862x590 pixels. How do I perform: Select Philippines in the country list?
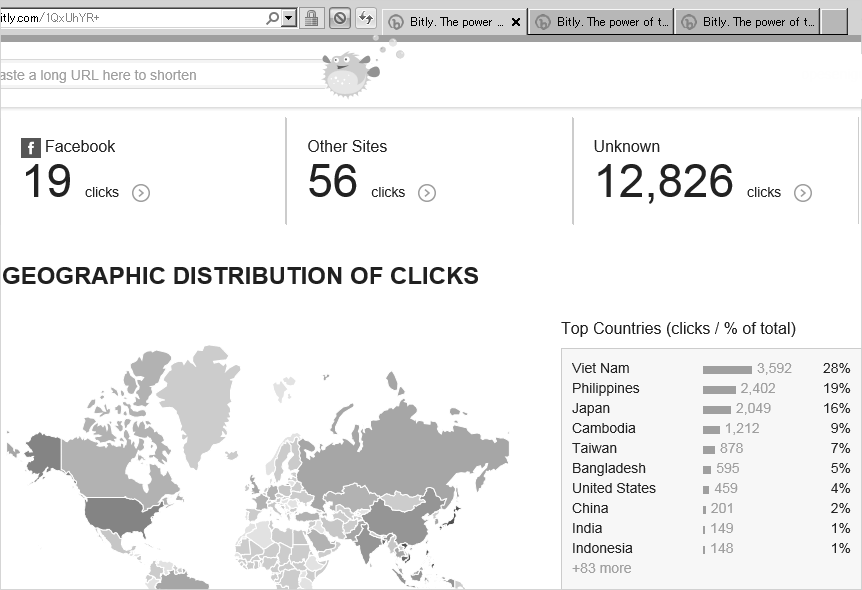point(605,389)
